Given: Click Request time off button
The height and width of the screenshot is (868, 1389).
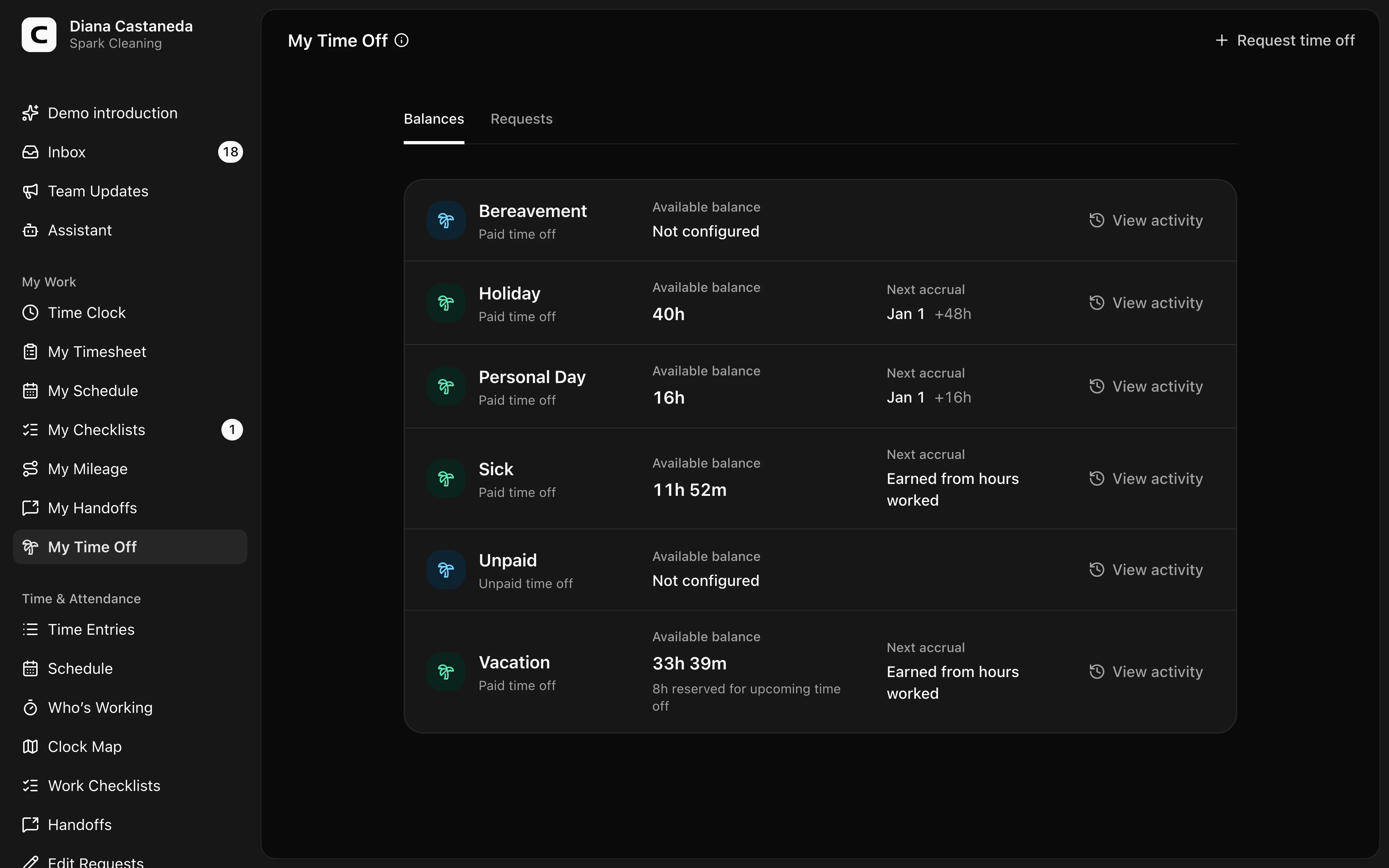Looking at the screenshot, I should click(x=1284, y=40).
